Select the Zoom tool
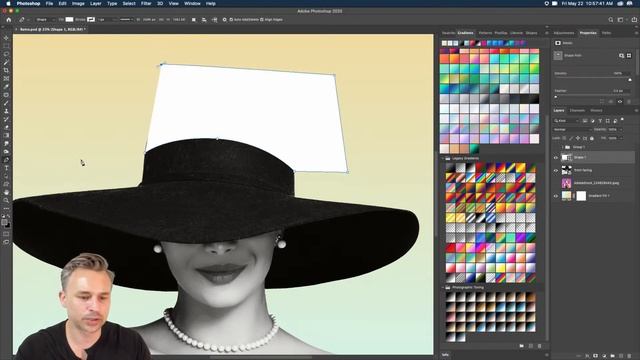The height and width of the screenshot is (360, 640). [x=6, y=200]
